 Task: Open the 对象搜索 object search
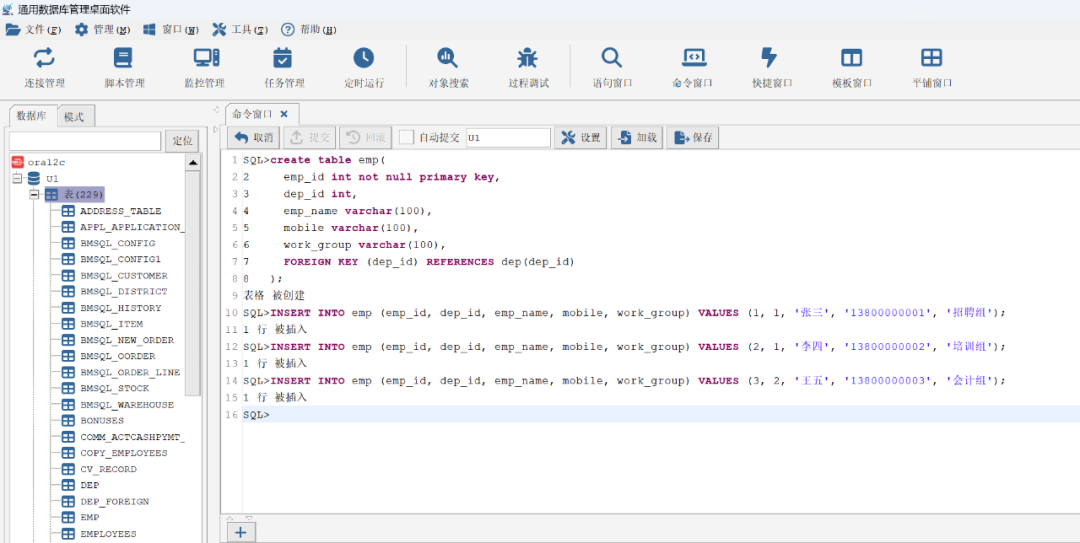[x=448, y=68]
